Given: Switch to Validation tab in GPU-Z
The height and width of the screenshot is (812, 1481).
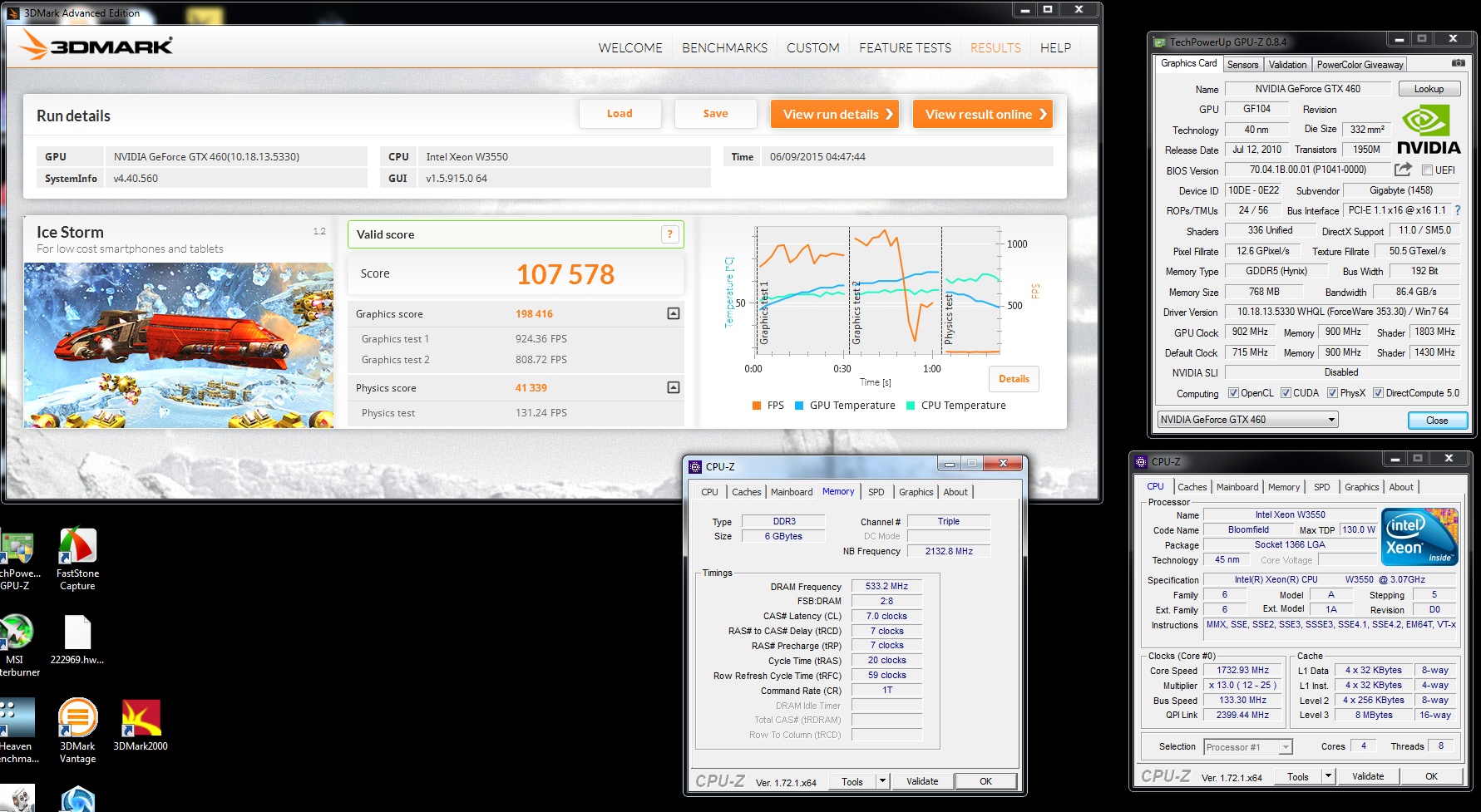Looking at the screenshot, I should coord(1287,65).
